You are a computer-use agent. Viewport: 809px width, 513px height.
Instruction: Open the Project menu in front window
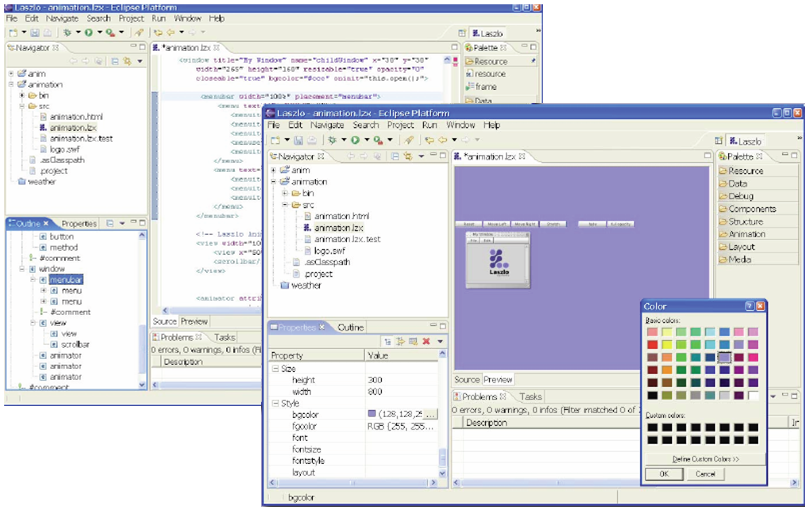(400, 125)
